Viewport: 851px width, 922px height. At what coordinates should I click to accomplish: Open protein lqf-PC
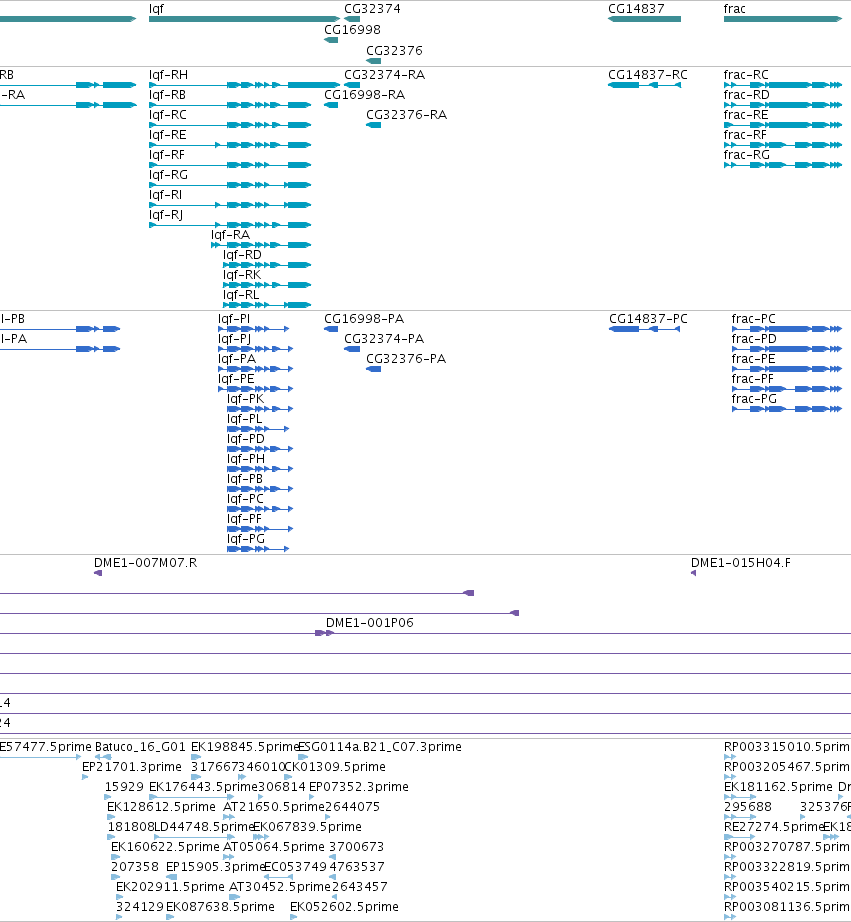coord(245,499)
